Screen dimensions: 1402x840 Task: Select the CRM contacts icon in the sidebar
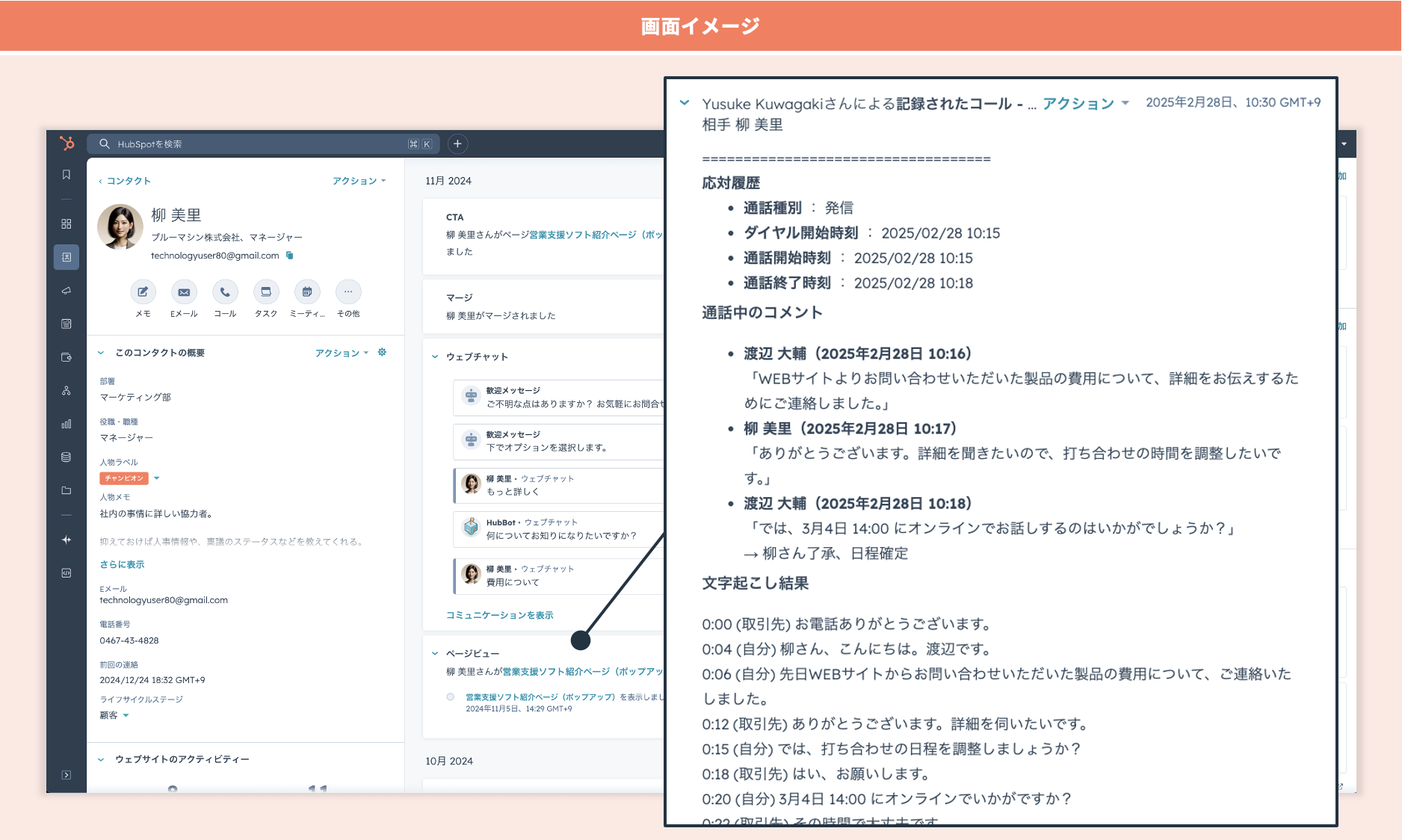coord(66,256)
